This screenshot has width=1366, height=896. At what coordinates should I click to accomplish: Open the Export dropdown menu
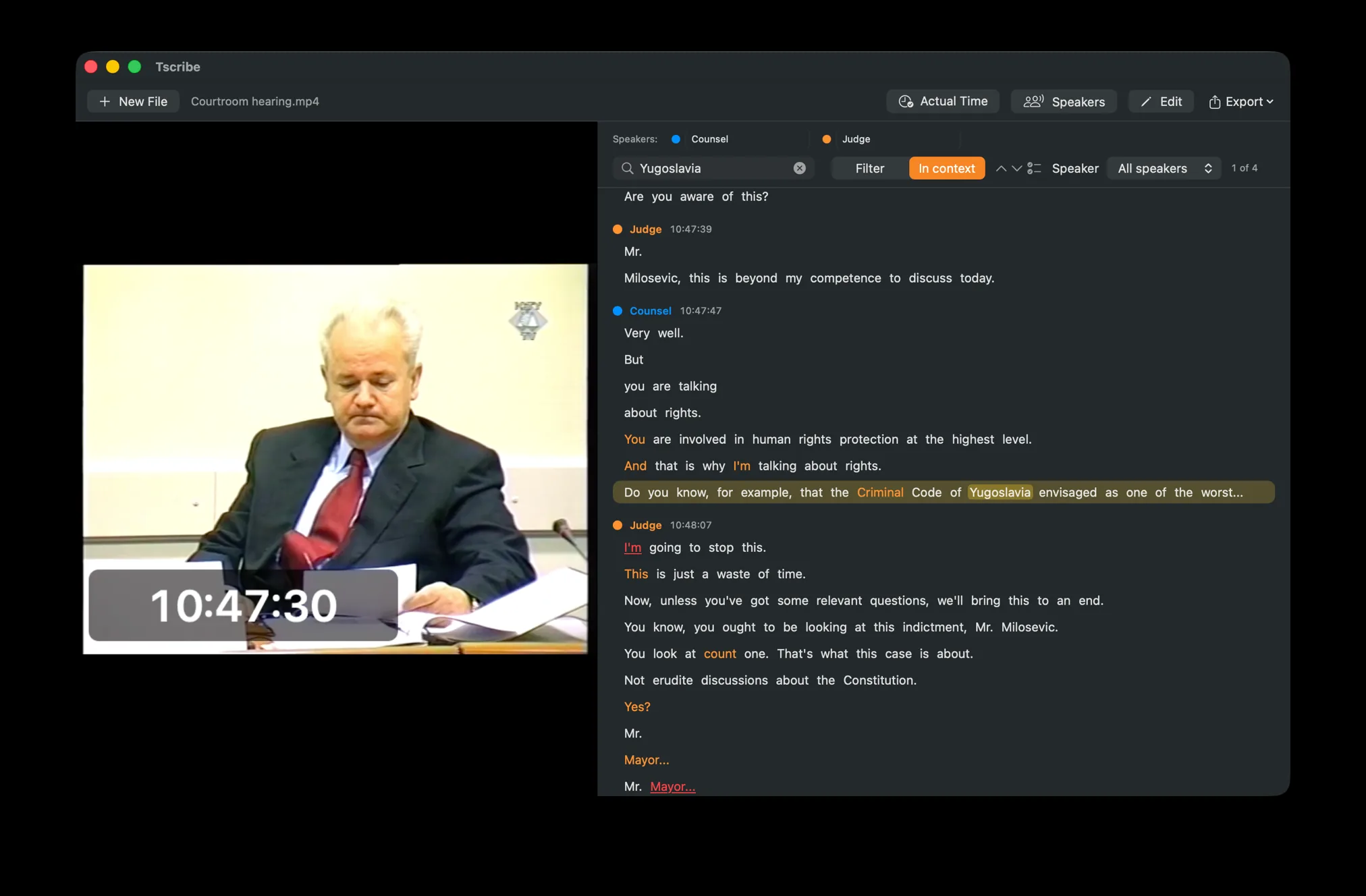tap(1240, 101)
